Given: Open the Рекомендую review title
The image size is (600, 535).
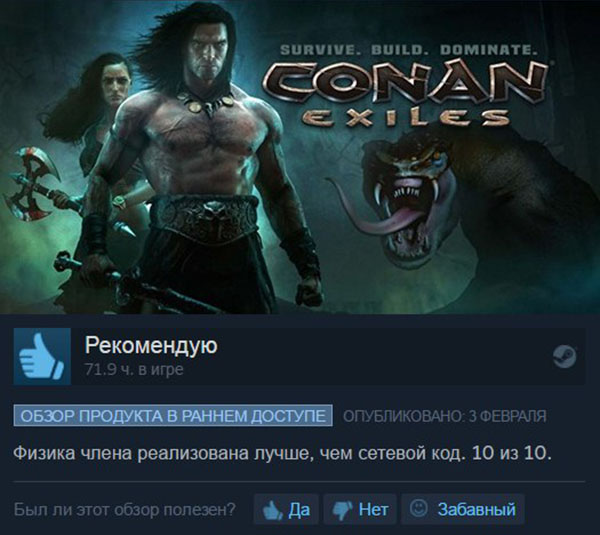Looking at the screenshot, I should coord(151,346).
